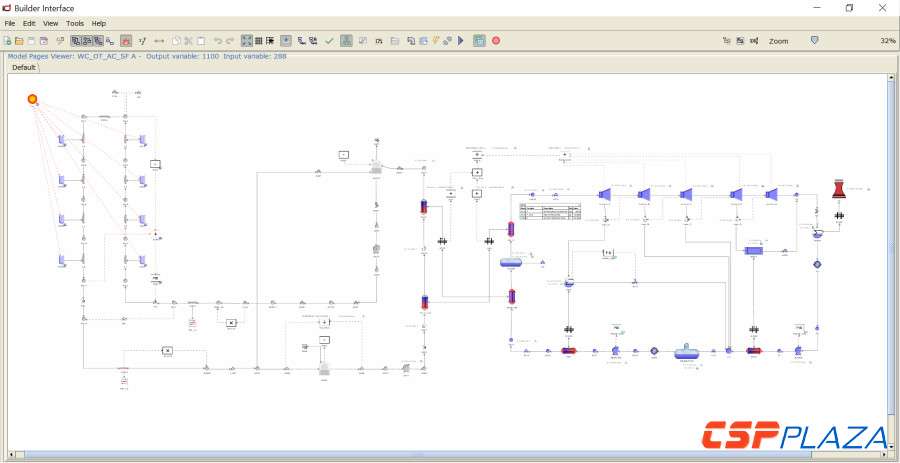Click the fit-to-window icon in toolbar
Viewport: 900px width, 463px height.
pyautogui.click(x=246, y=41)
